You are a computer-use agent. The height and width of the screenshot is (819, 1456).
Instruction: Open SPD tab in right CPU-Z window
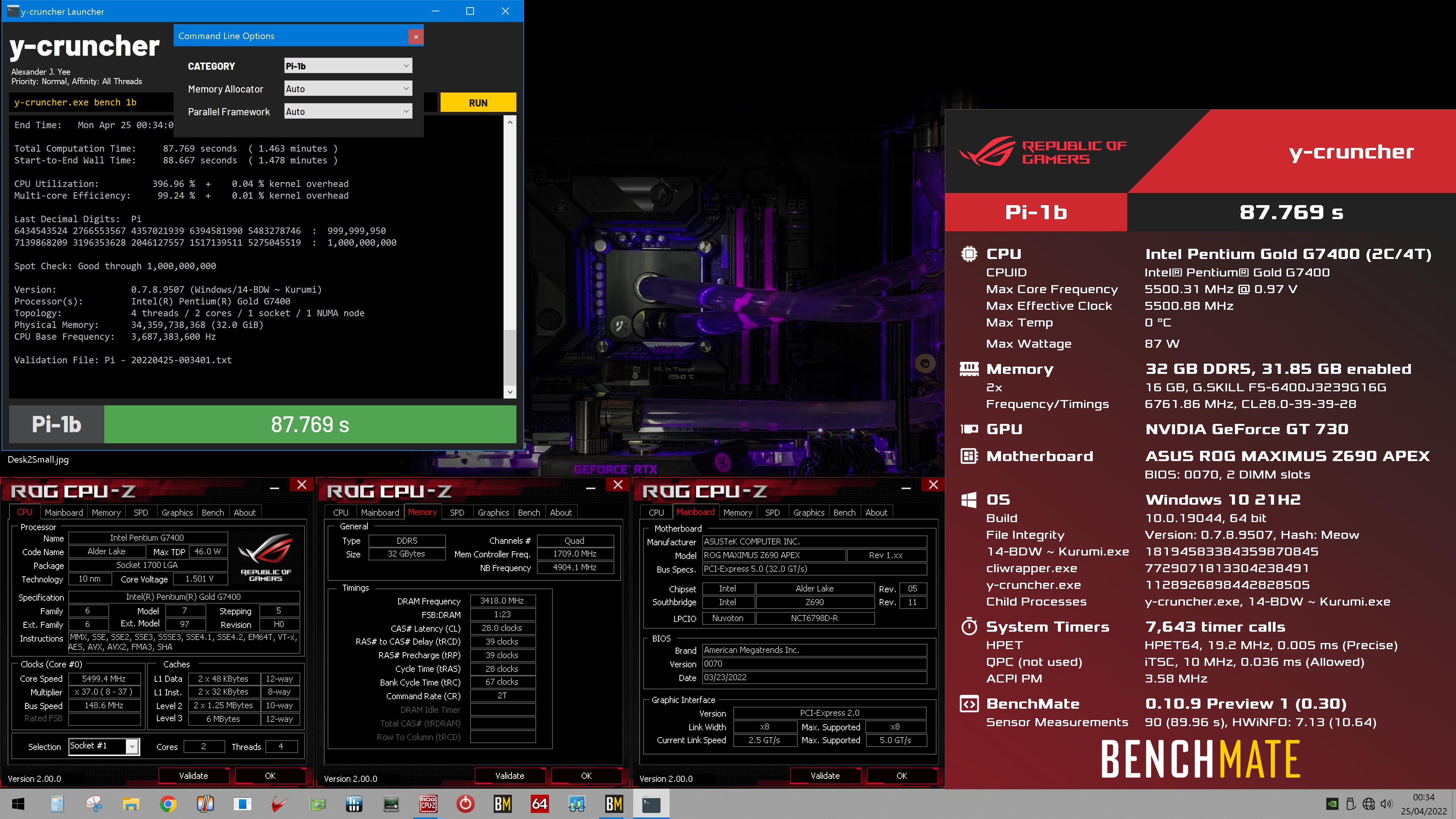[772, 512]
